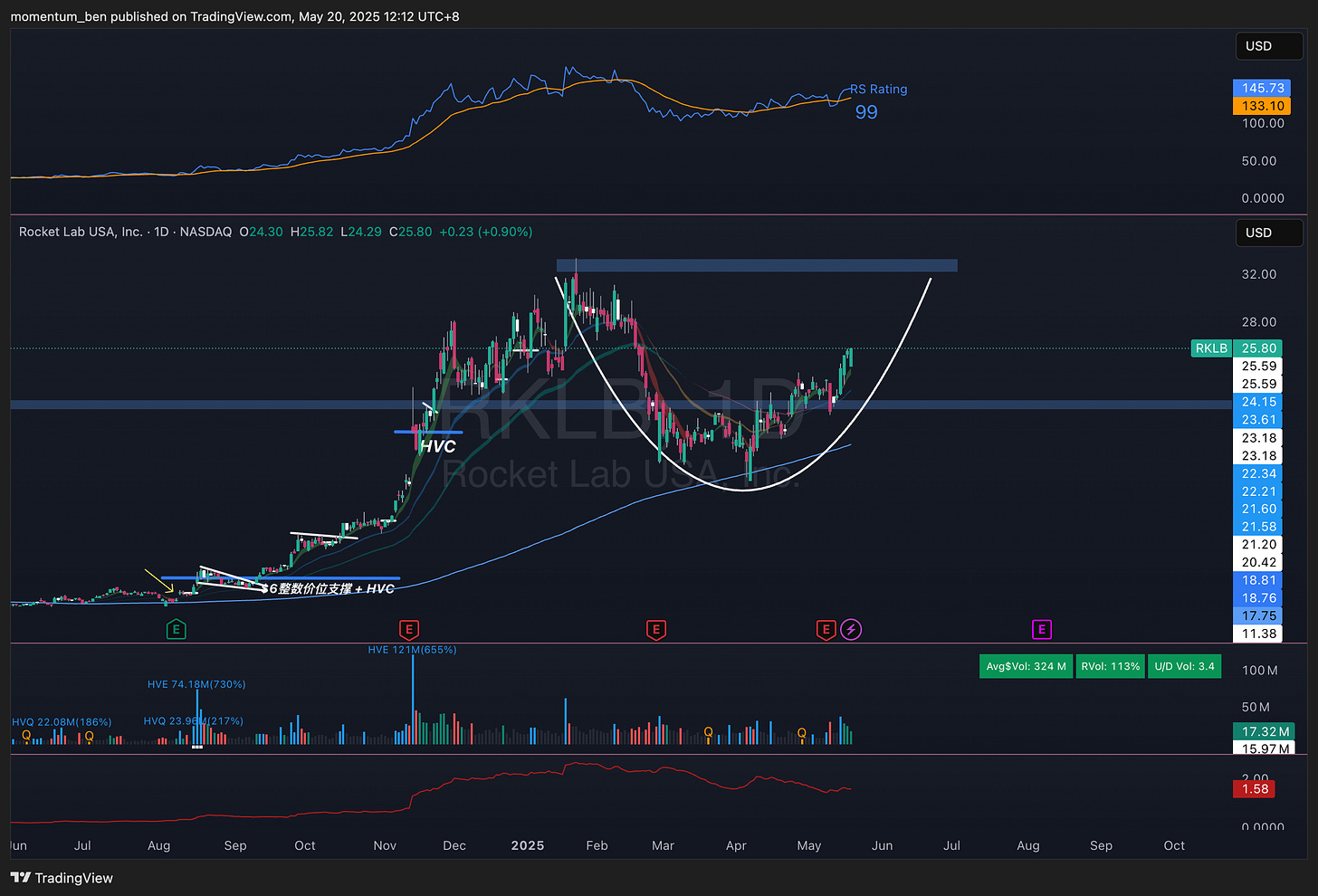Open the red E earnings marker in early May
1318x896 pixels.
[826, 630]
